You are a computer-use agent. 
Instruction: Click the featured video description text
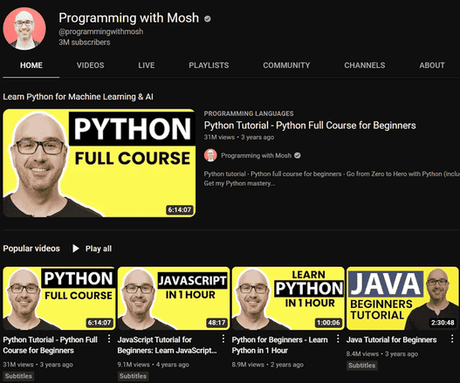click(x=332, y=179)
